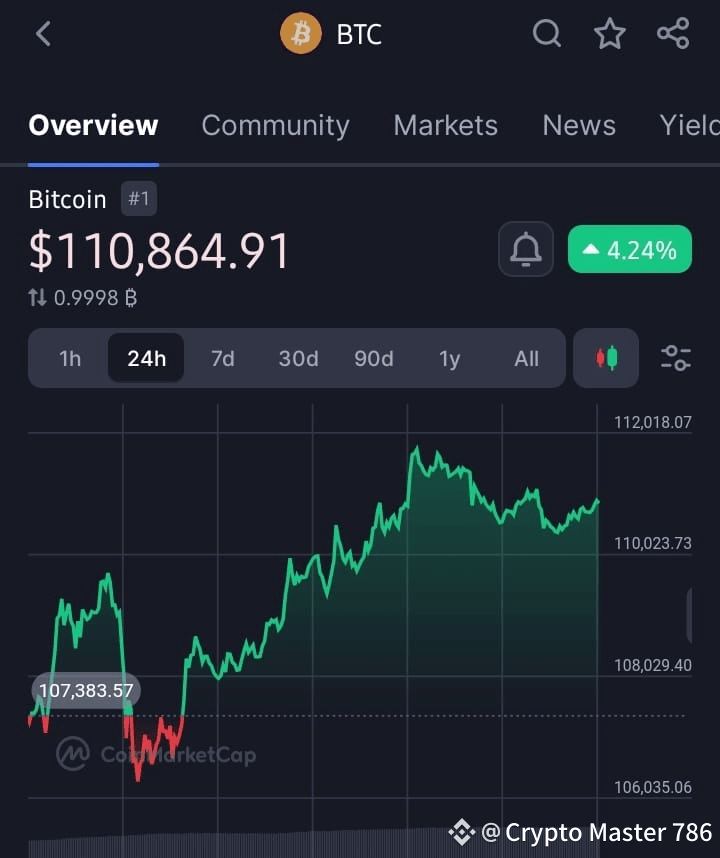
Task: Select the All time range
Action: point(526,358)
